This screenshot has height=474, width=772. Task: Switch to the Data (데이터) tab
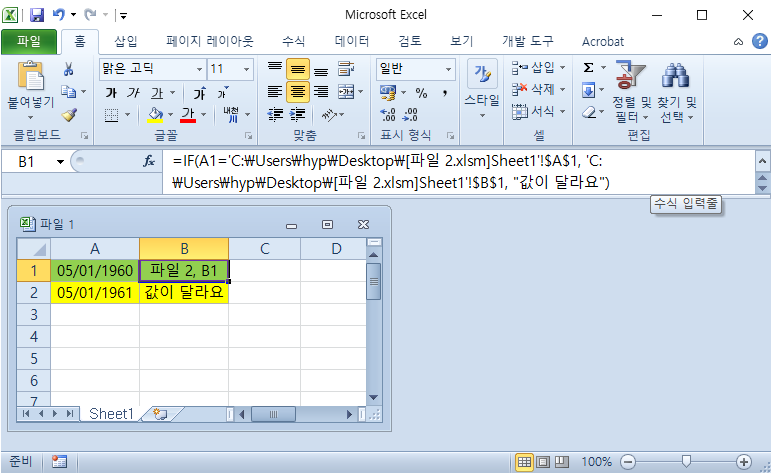pos(352,41)
